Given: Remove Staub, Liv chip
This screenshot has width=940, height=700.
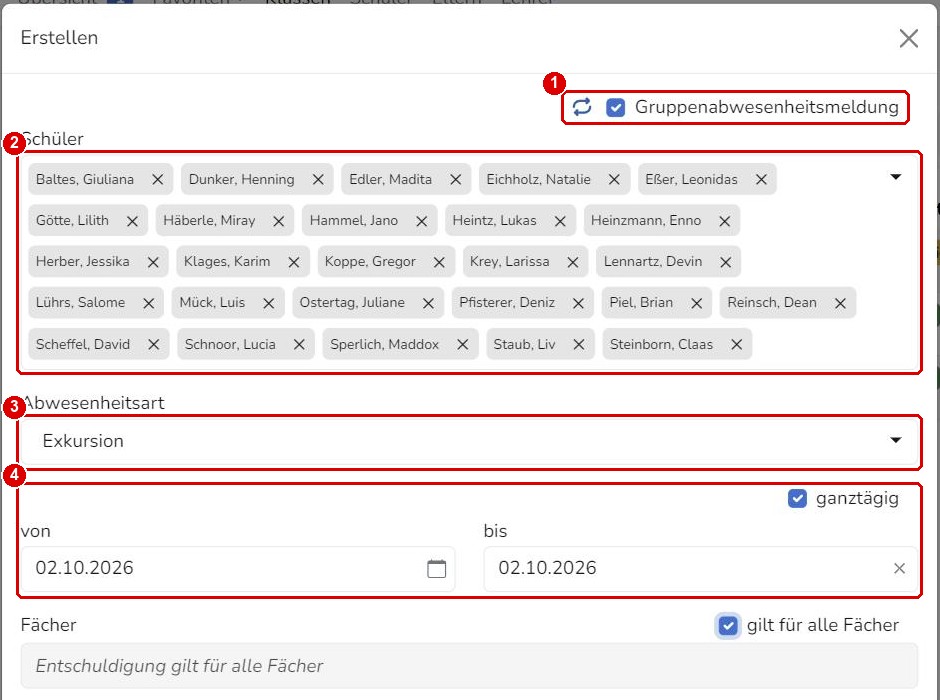Looking at the screenshot, I should point(579,345).
